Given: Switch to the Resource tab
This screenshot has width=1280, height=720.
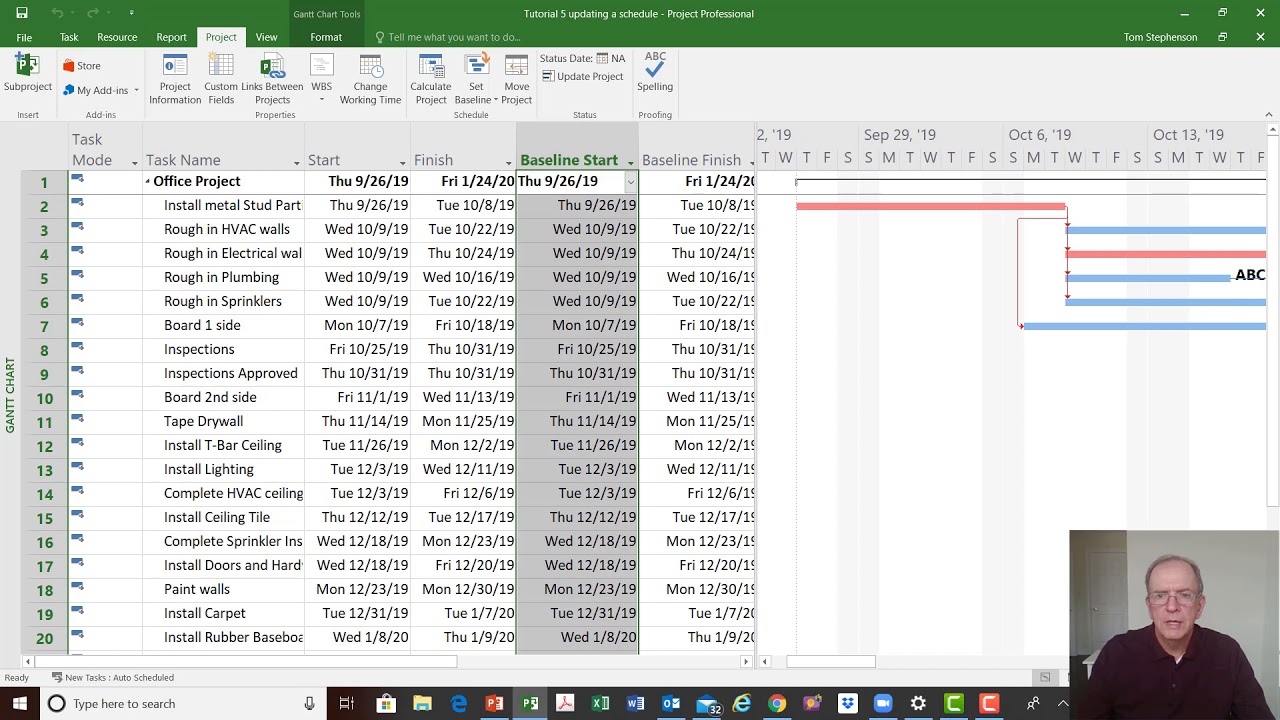Looking at the screenshot, I should (117, 37).
